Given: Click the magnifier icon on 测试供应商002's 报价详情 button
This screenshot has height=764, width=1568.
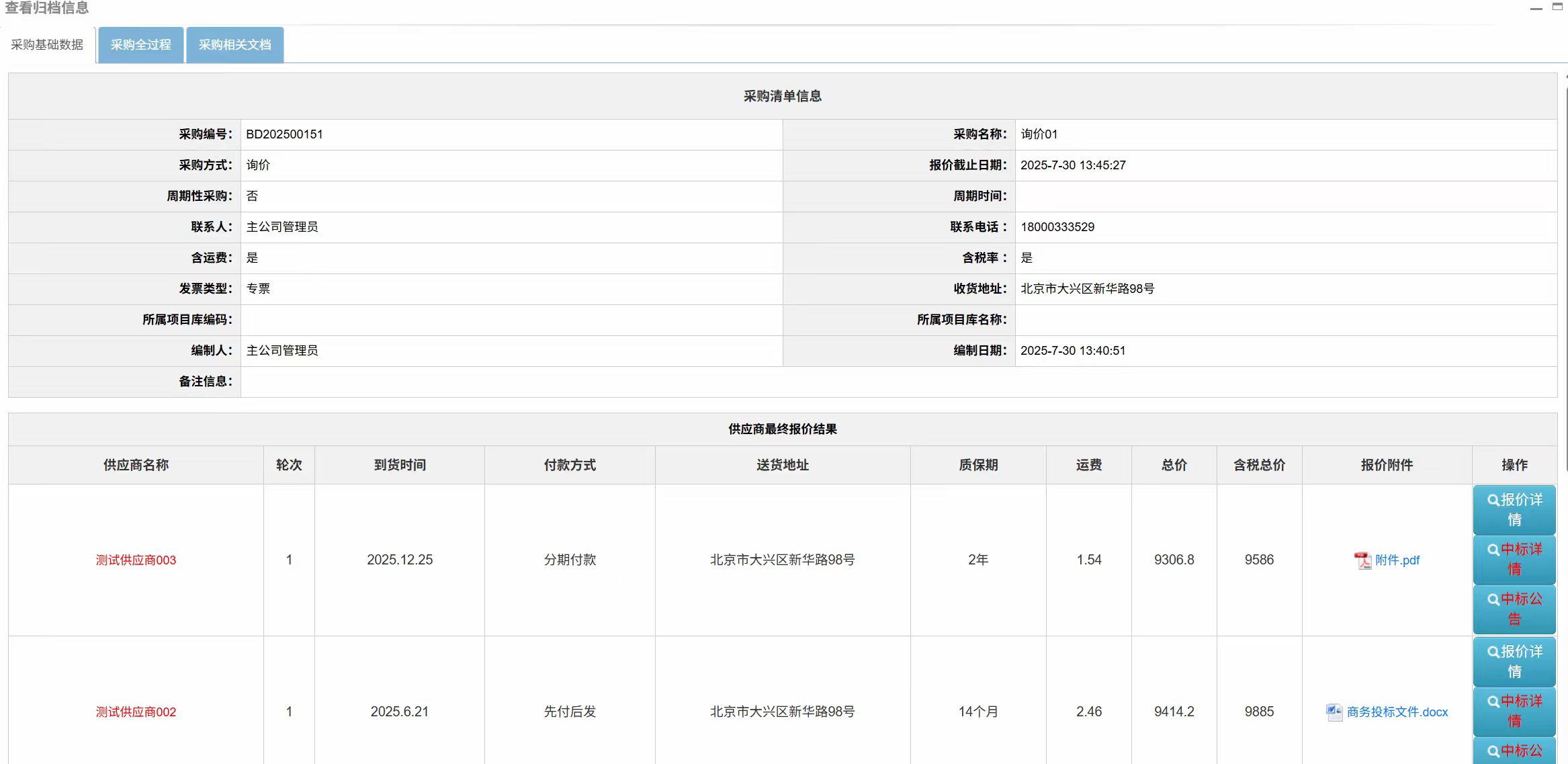Looking at the screenshot, I should 1493,652.
